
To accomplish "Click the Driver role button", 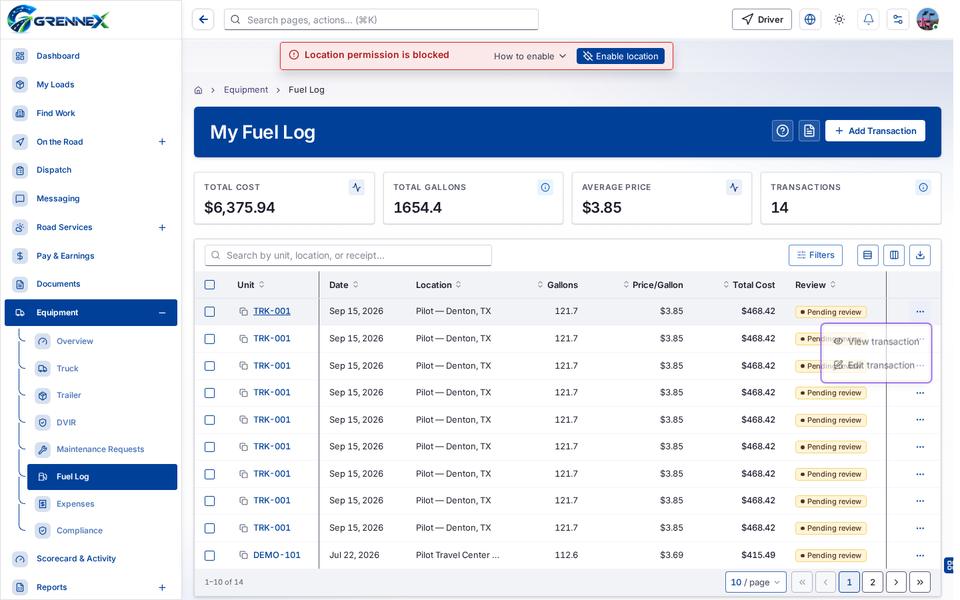I will pyautogui.click(x=762, y=20).
